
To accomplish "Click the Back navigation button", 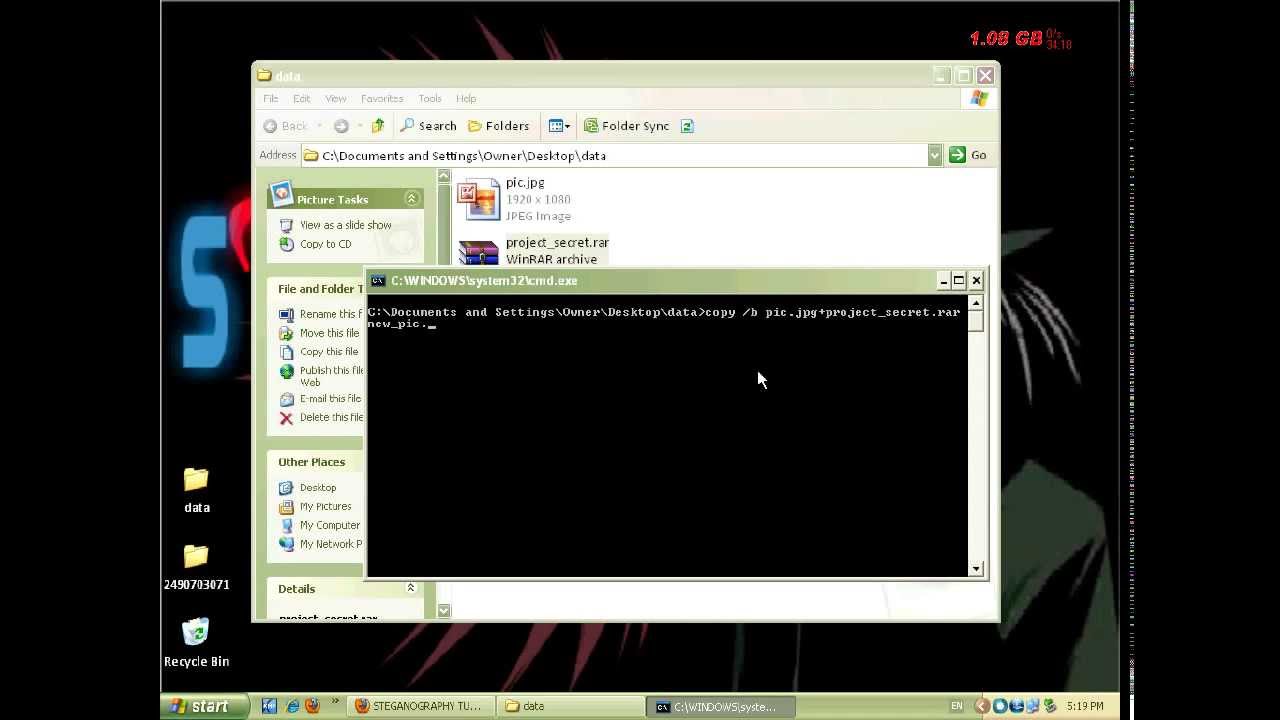I will point(286,126).
